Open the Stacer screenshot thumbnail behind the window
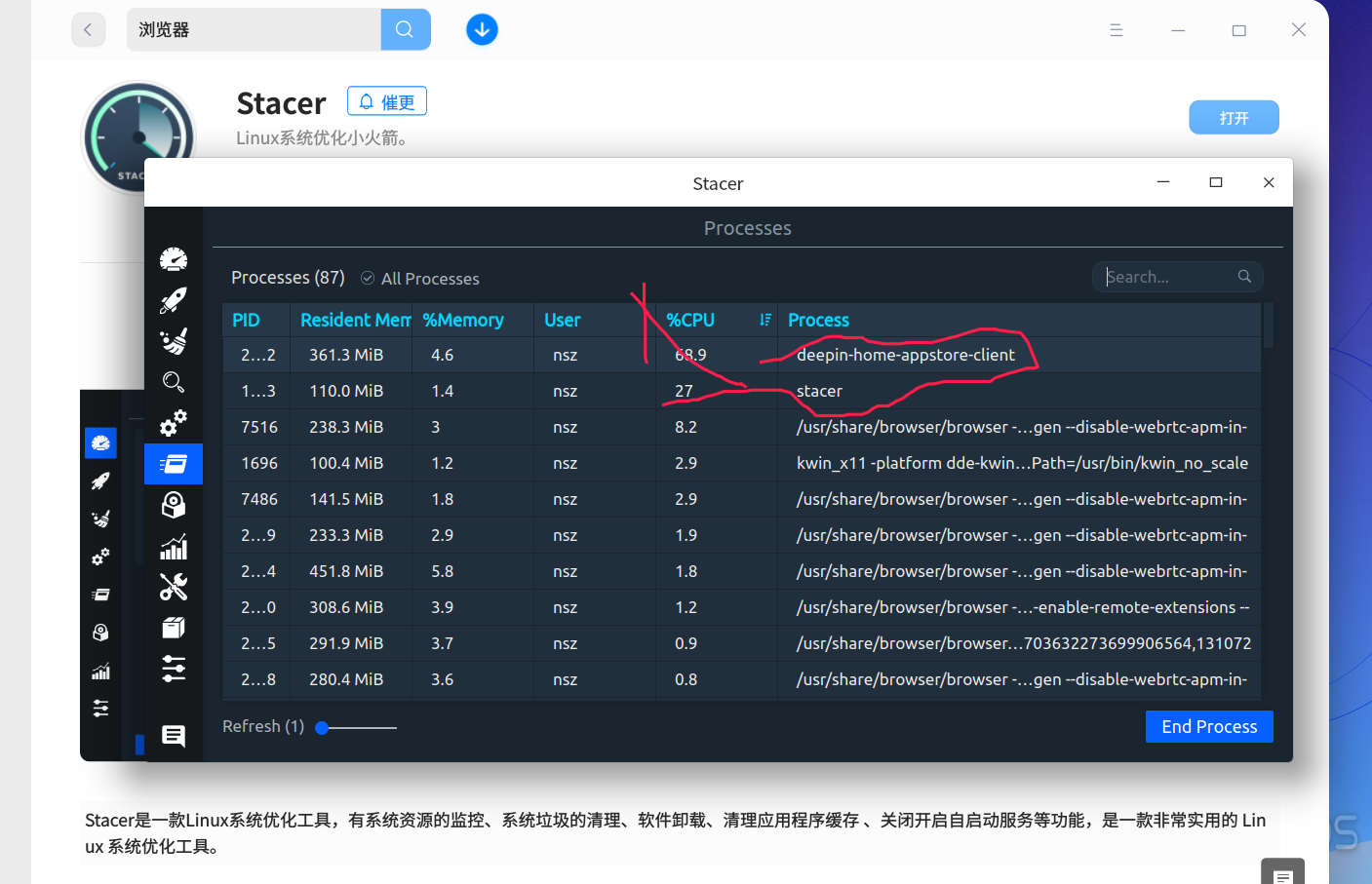 pyautogui.click(x=112, y=575)
